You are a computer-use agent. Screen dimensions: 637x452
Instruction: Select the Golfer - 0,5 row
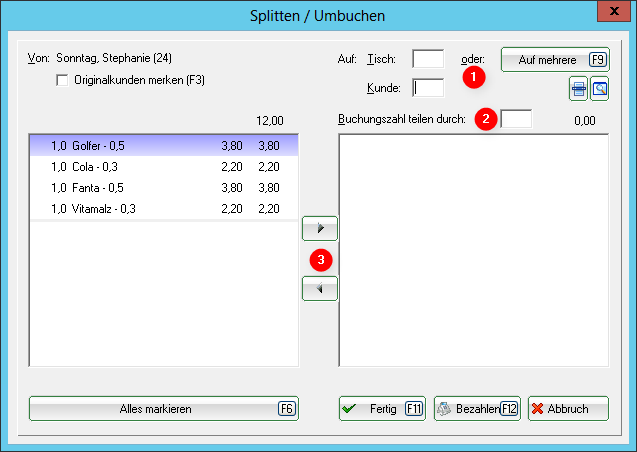coord(164,145)
